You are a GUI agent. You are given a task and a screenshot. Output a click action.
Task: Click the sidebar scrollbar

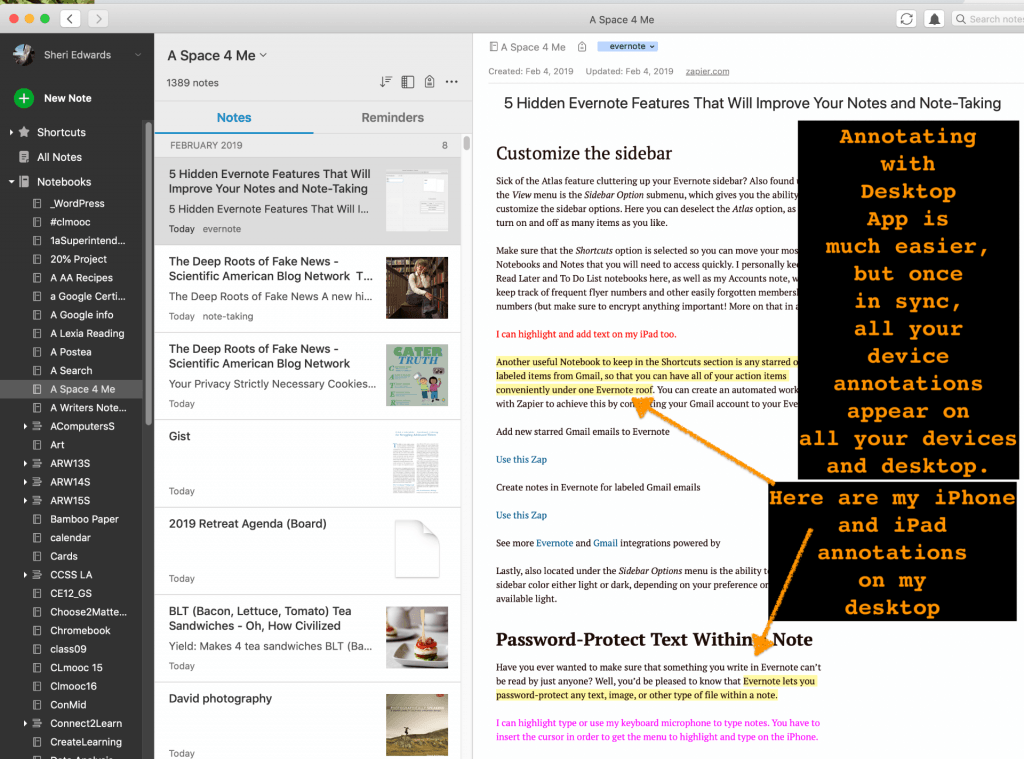click(x=148, y=273)
